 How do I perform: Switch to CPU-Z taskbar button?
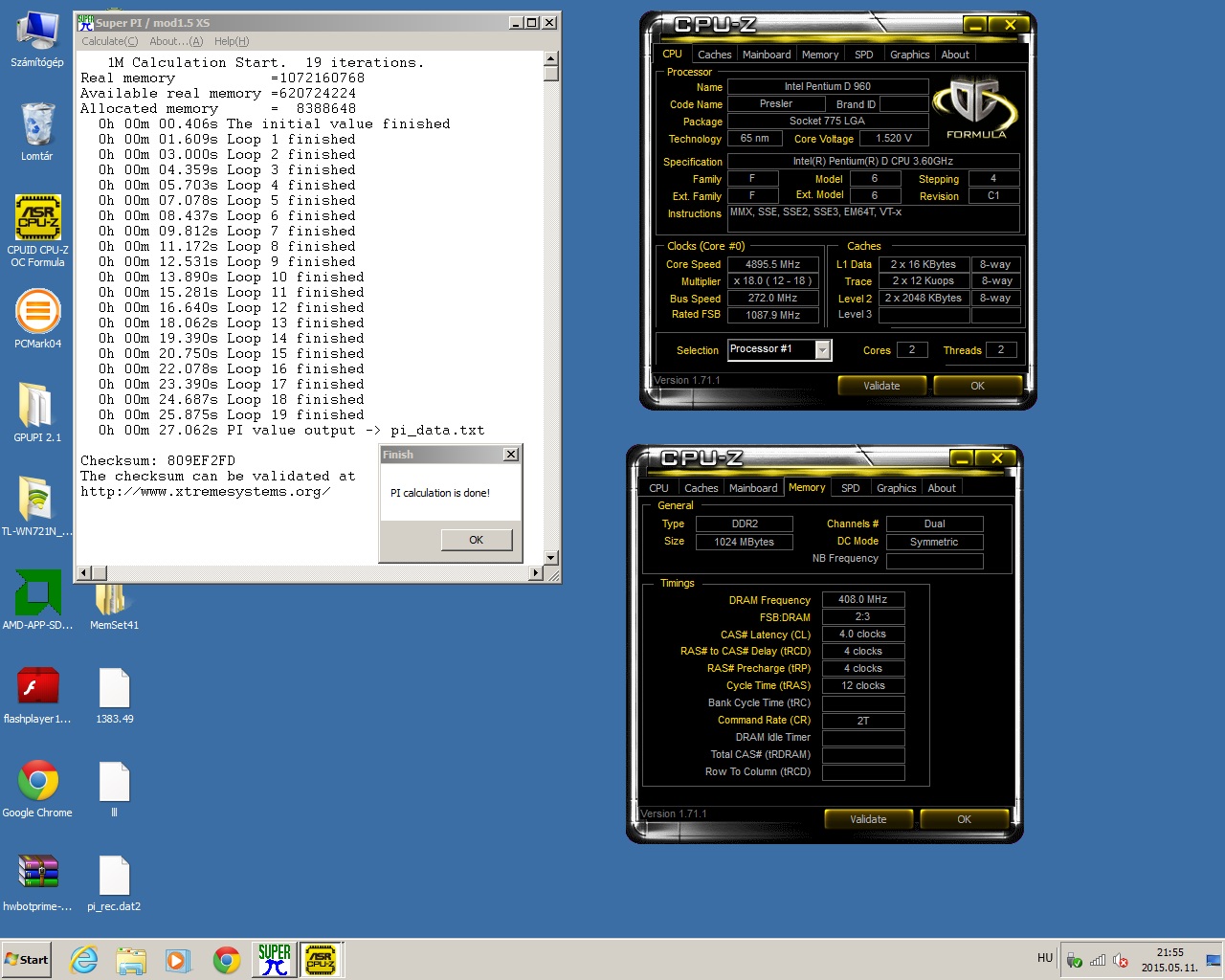[321, 960]
